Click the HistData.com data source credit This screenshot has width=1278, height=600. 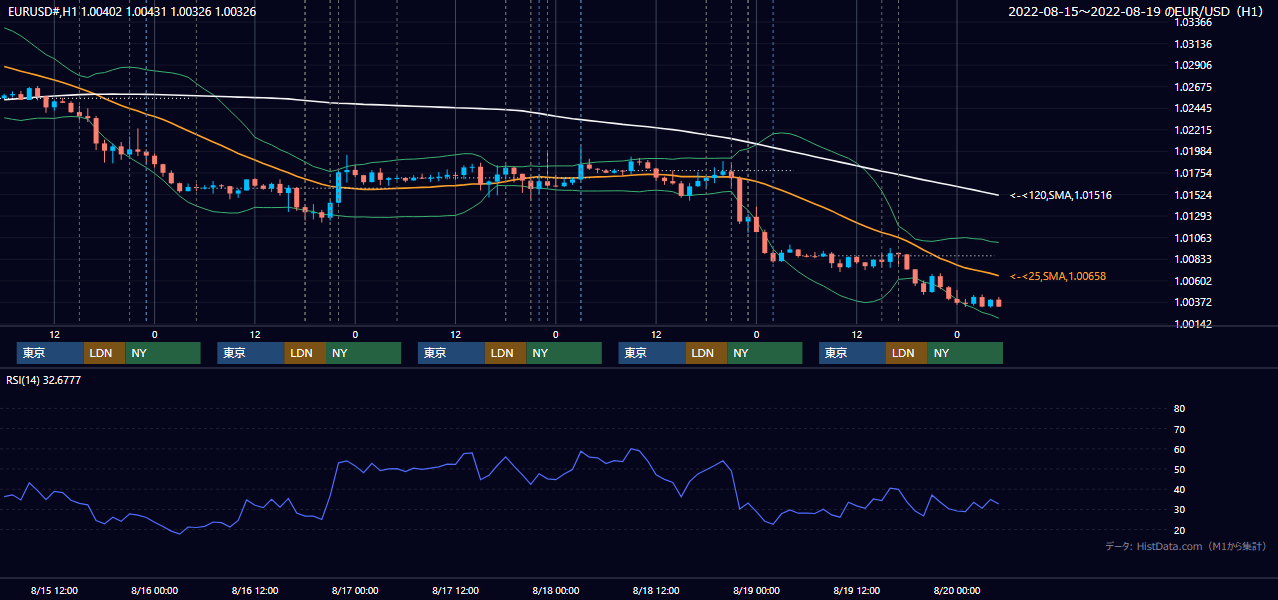click(1186, 547)
